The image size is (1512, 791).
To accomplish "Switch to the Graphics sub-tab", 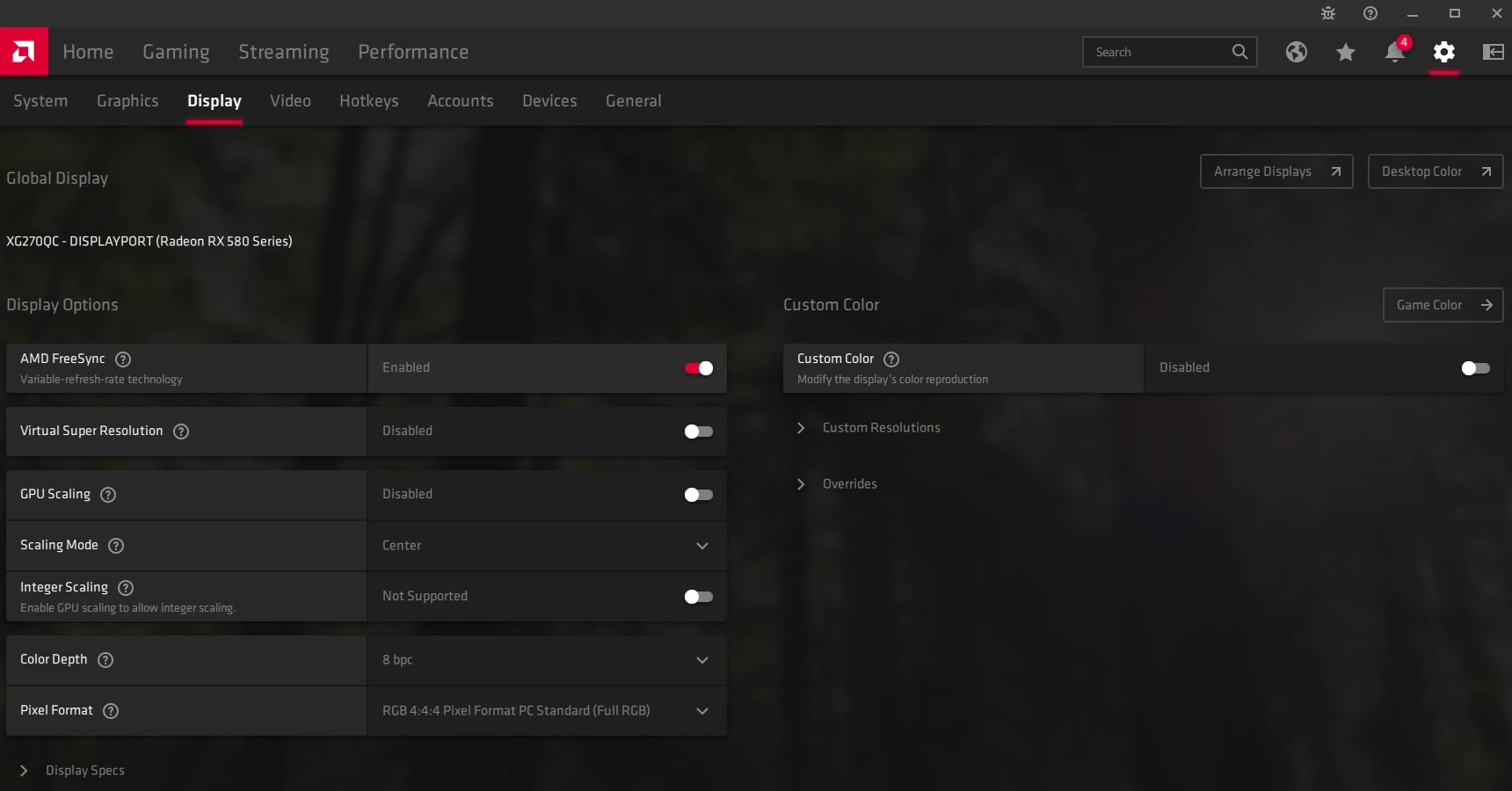I will [127, 101].
